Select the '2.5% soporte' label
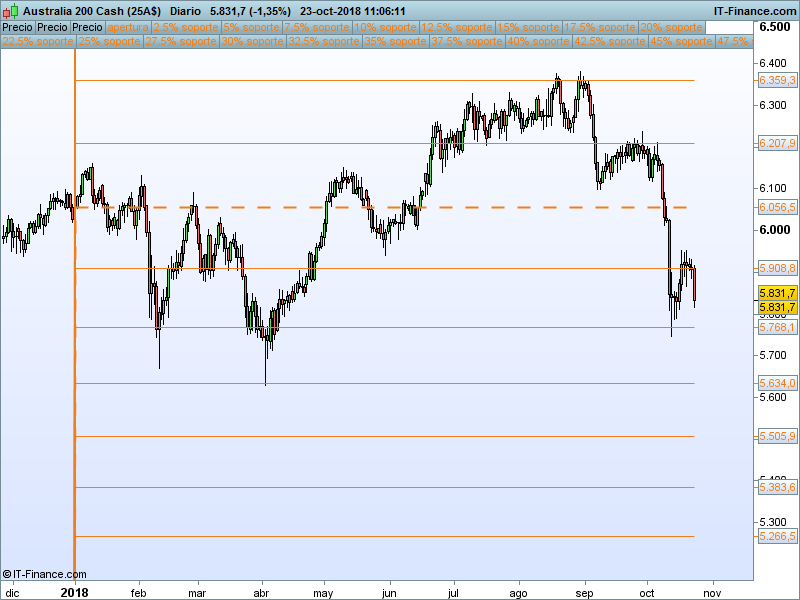The width and height of the screenshot is (800, 600). (186, 28)
